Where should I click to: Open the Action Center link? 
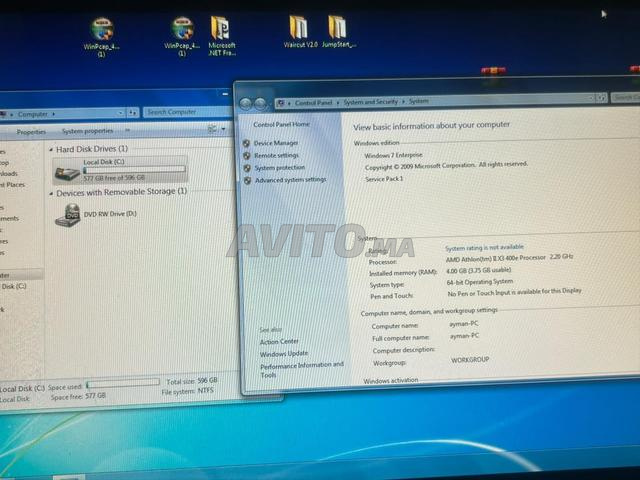[x=279, y=342]
